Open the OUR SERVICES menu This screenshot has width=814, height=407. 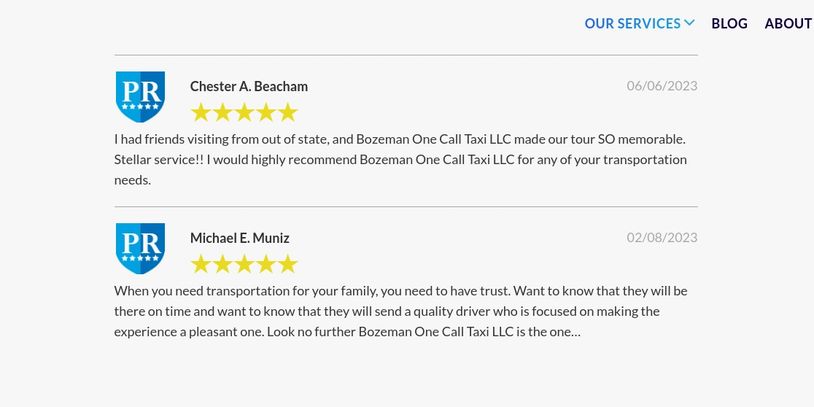[x=632, y=24]
